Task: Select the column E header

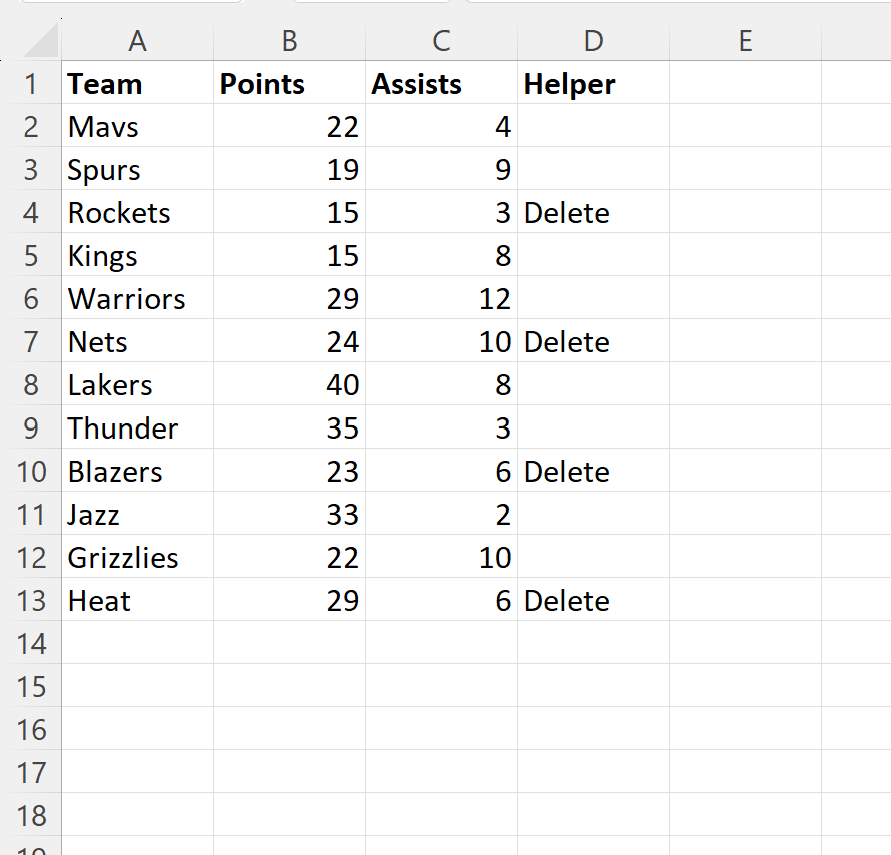Action: pos(745,41)
